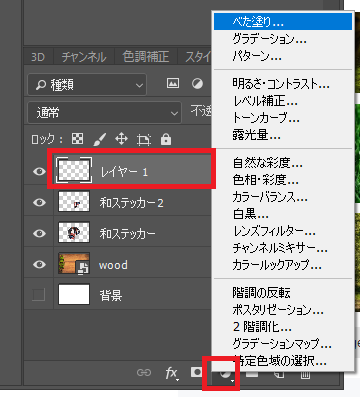Open the 通常 blend mode dropdown

tap(104, 113)
